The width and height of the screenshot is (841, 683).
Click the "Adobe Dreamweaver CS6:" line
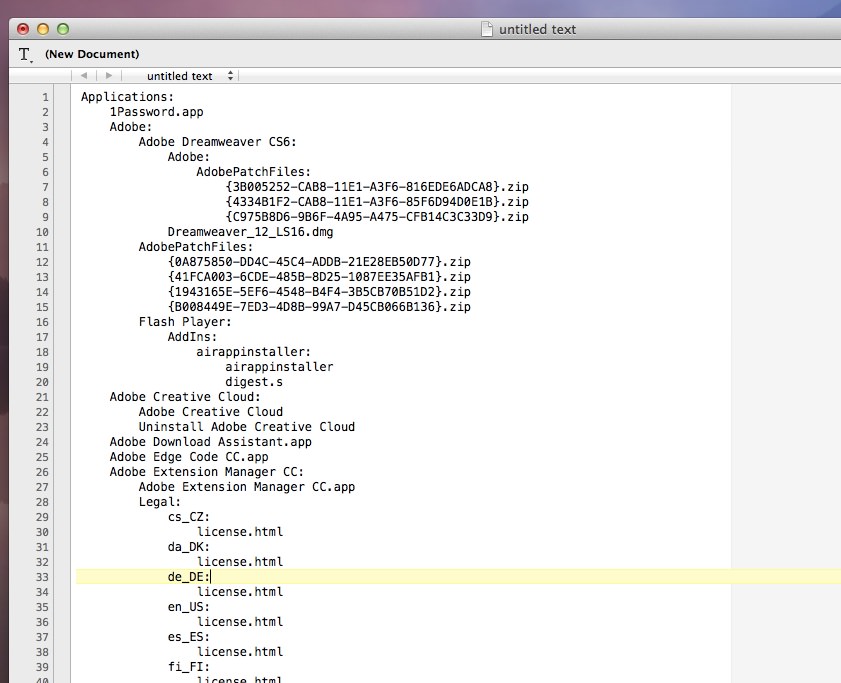pyautogui.click(x=217, y=142)
